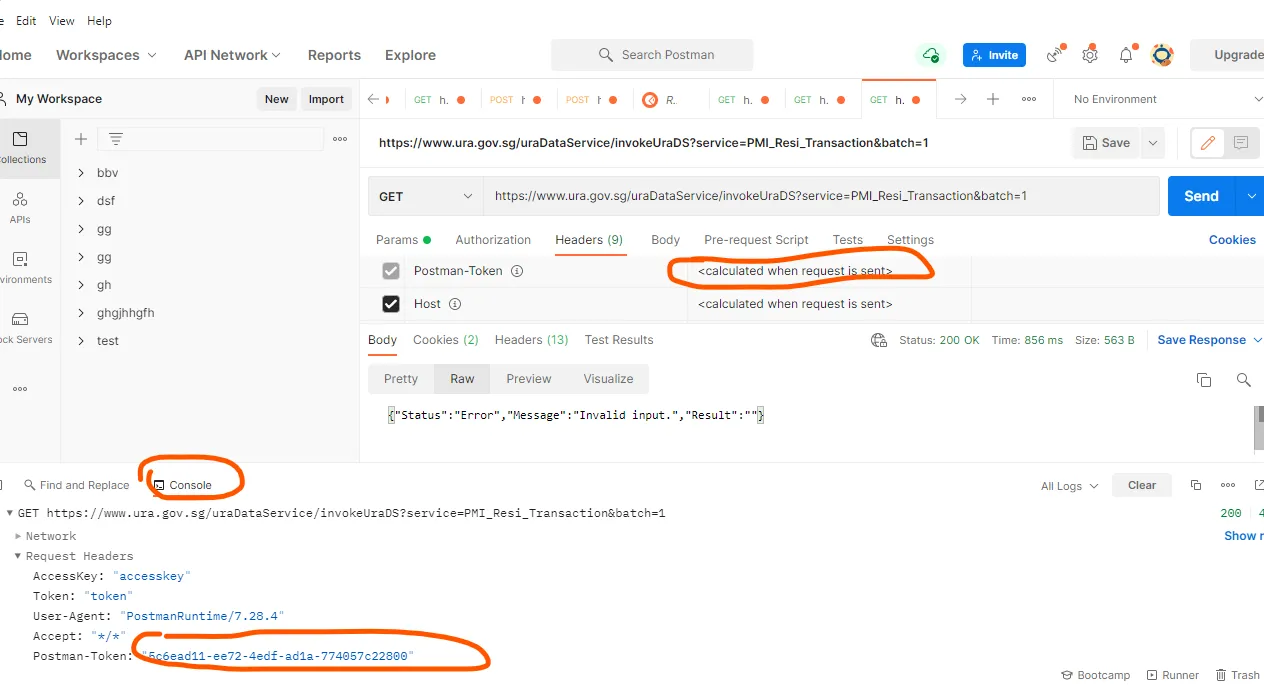Toggle the Host header checkbox
The image size is (1264, 685).
(x=391, y=304)
